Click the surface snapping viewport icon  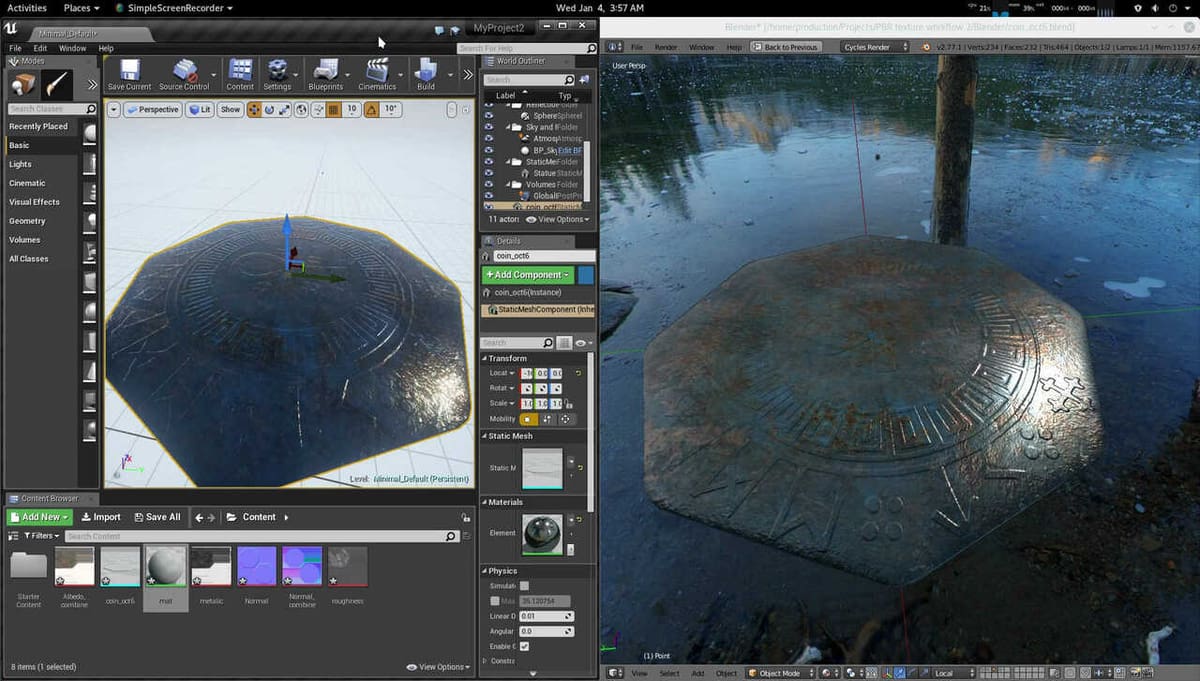(x=318, y=109)
